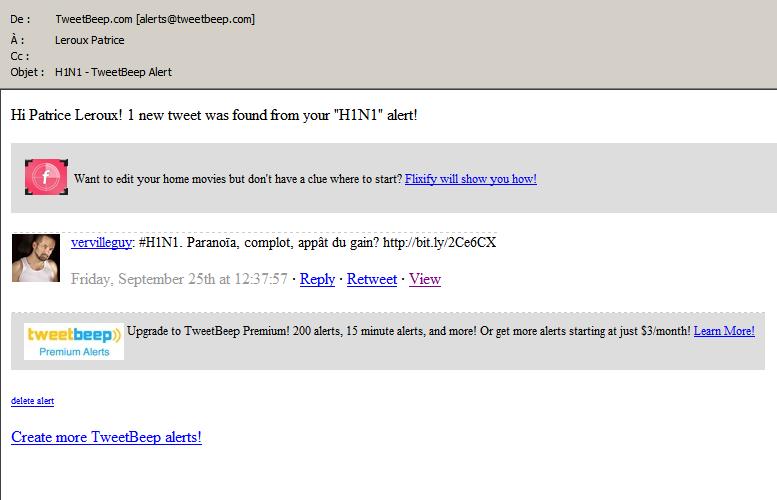Click the Reply link under the tweet
This screenshot has height=500, width=777.
click(x=317, y=279)
